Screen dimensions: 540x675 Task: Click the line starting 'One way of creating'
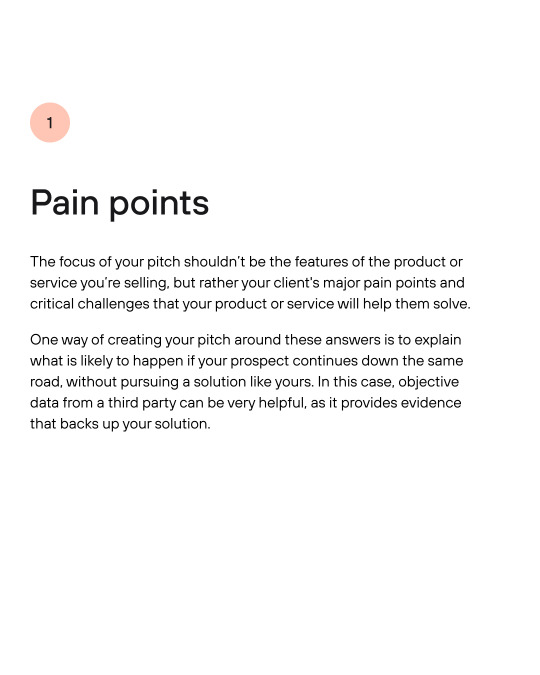click(x=245, y=340)
